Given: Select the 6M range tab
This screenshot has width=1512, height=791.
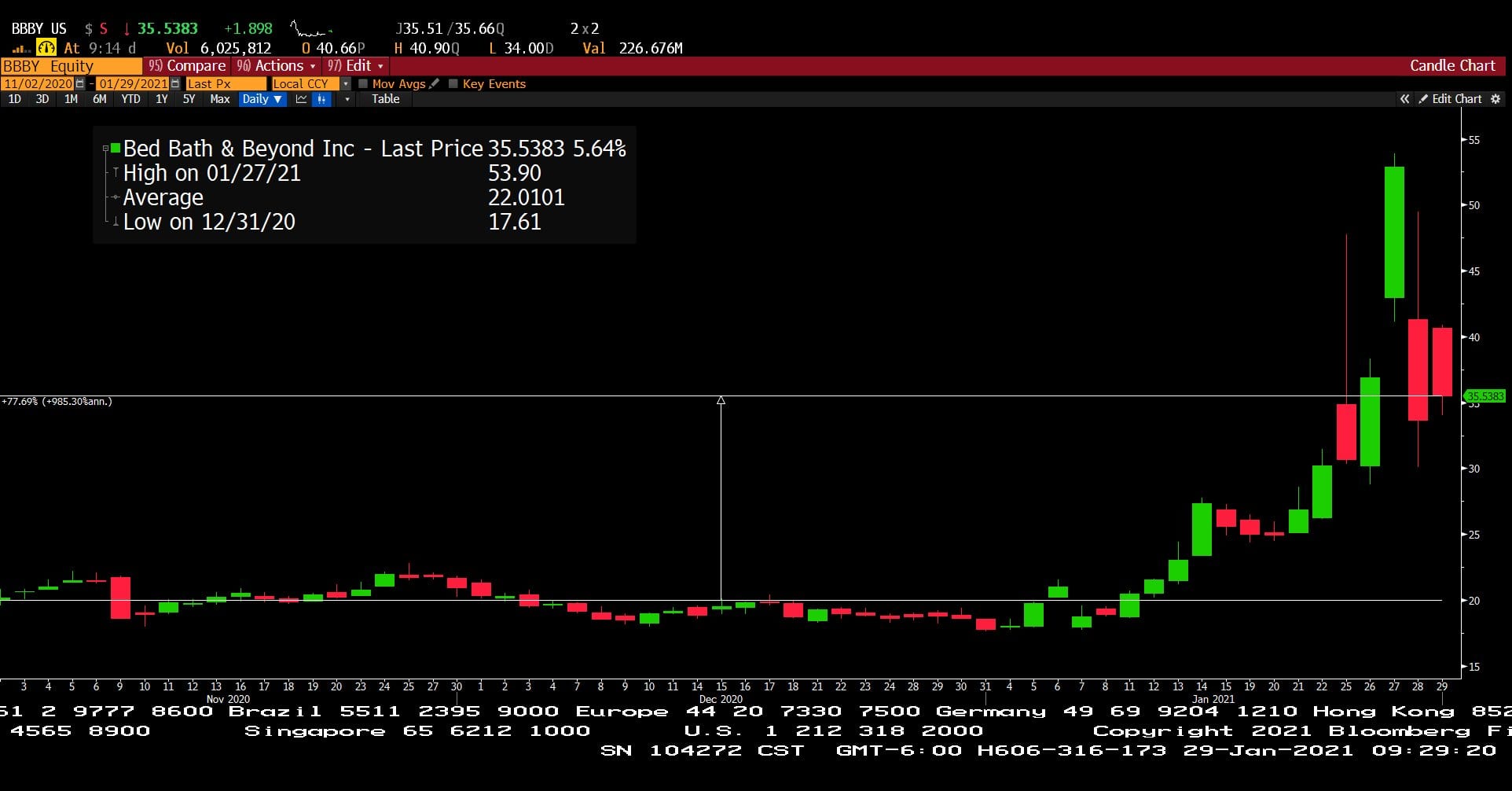Looking at the screenshot, I should click(x=99, y=99).
